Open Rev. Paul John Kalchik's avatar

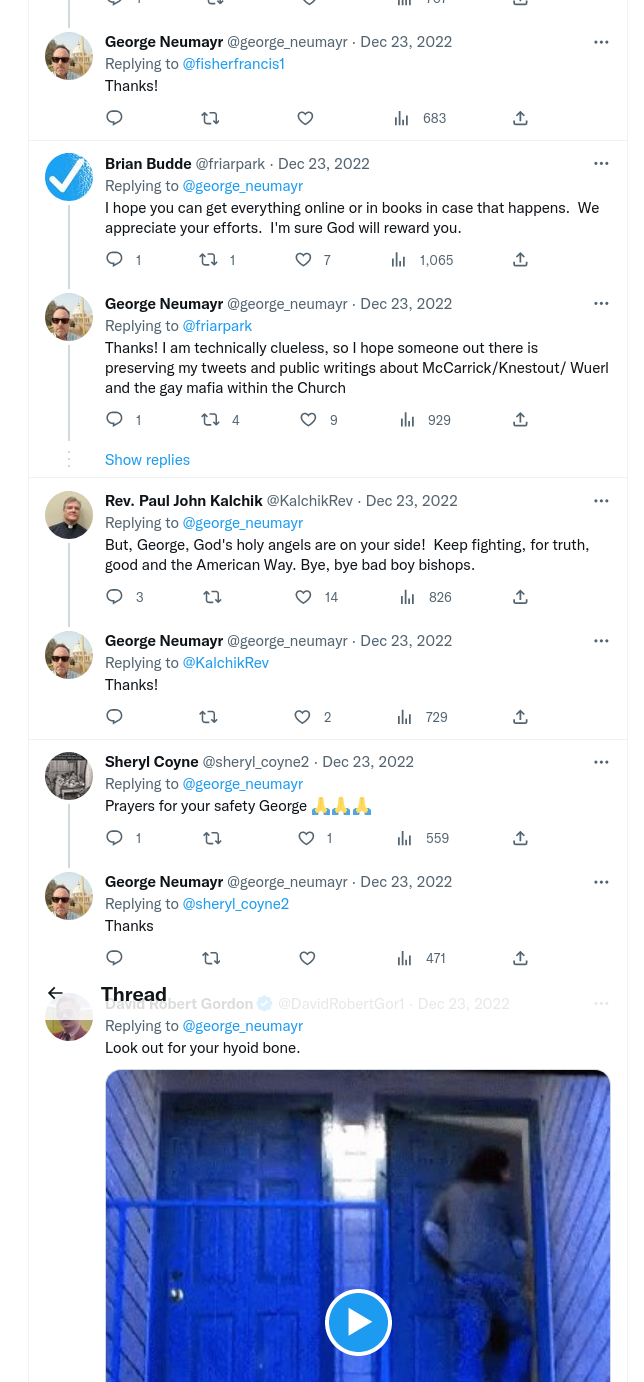69,514
